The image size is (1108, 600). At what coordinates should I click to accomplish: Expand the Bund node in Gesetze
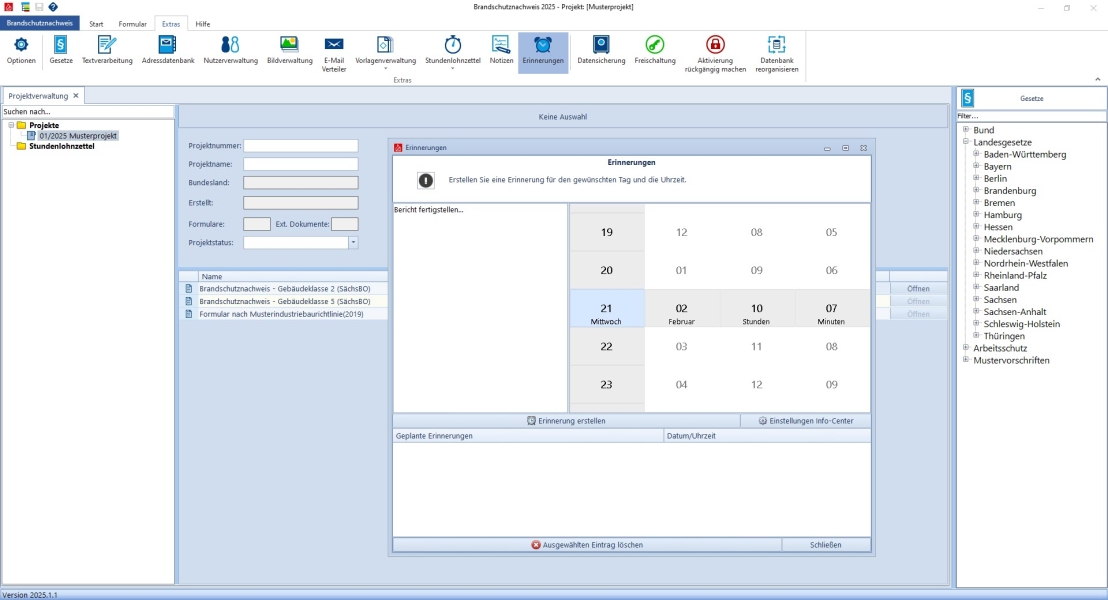click(966, 129)
